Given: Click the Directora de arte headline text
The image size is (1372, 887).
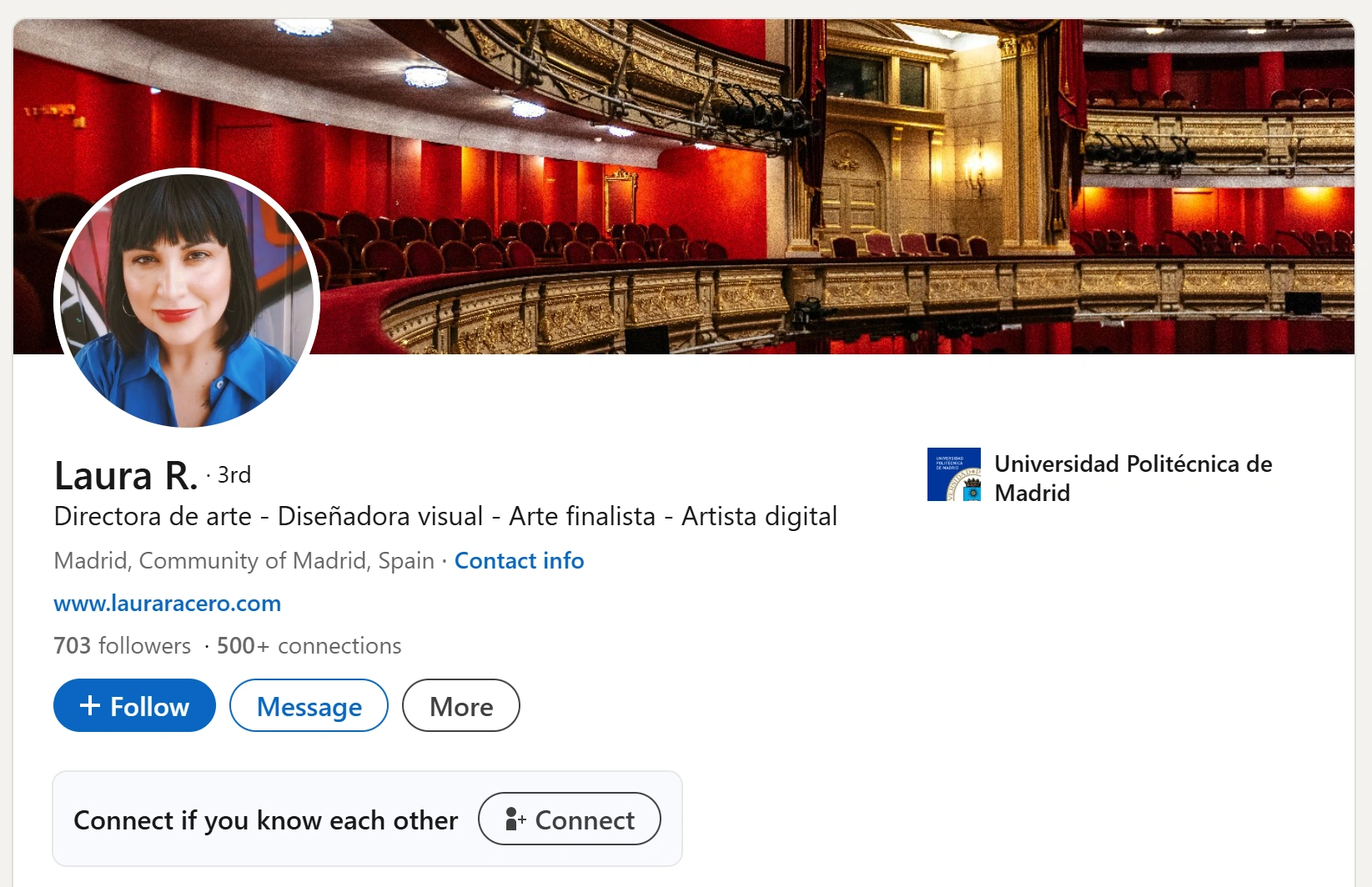Looking at the screenshot, I should pyautogui.click(x=445, y=517).
